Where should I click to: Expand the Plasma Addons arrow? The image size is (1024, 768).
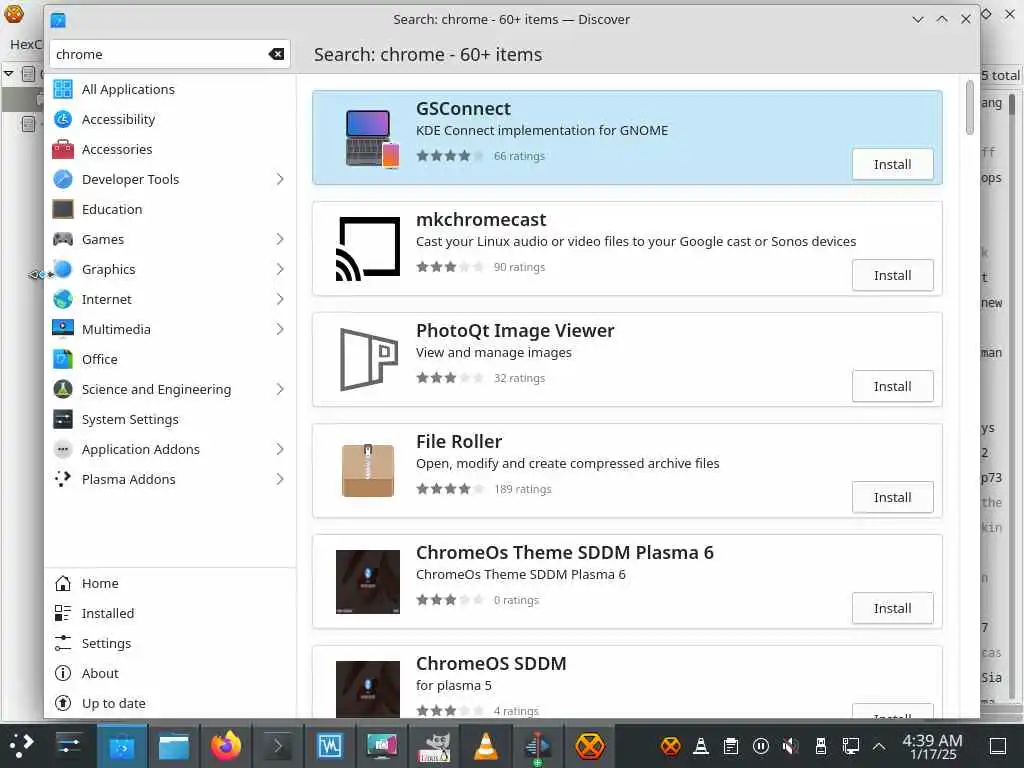point(280,480)
